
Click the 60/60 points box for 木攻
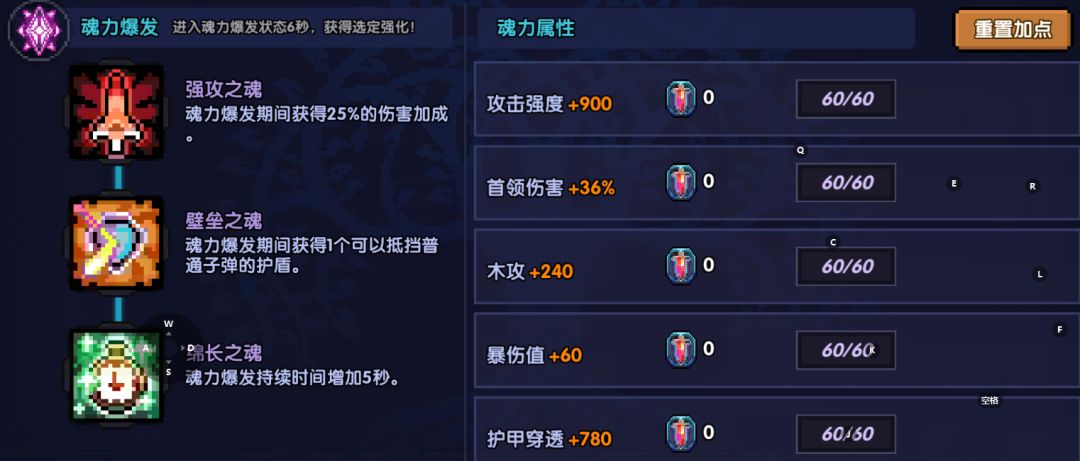point(845,267)
